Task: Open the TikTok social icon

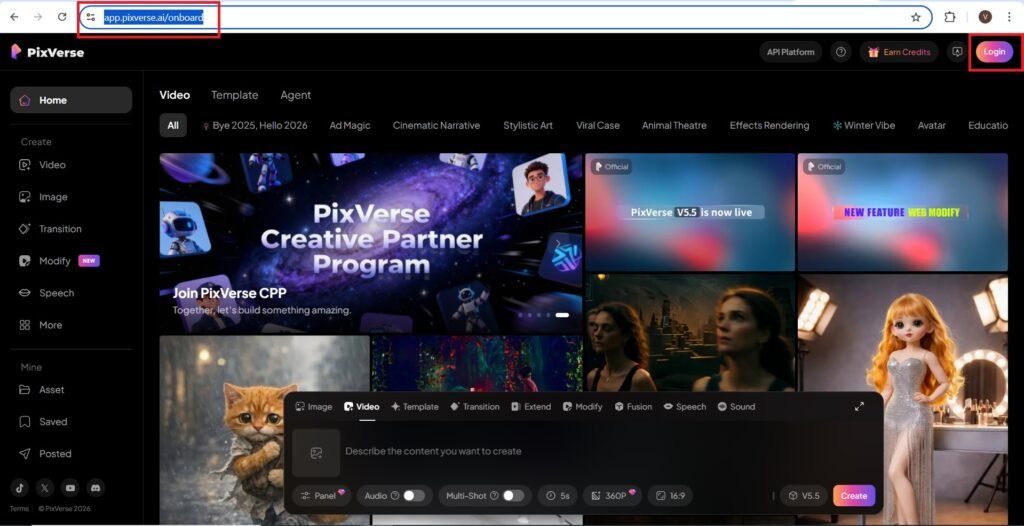Action: [x=20, y=488]
